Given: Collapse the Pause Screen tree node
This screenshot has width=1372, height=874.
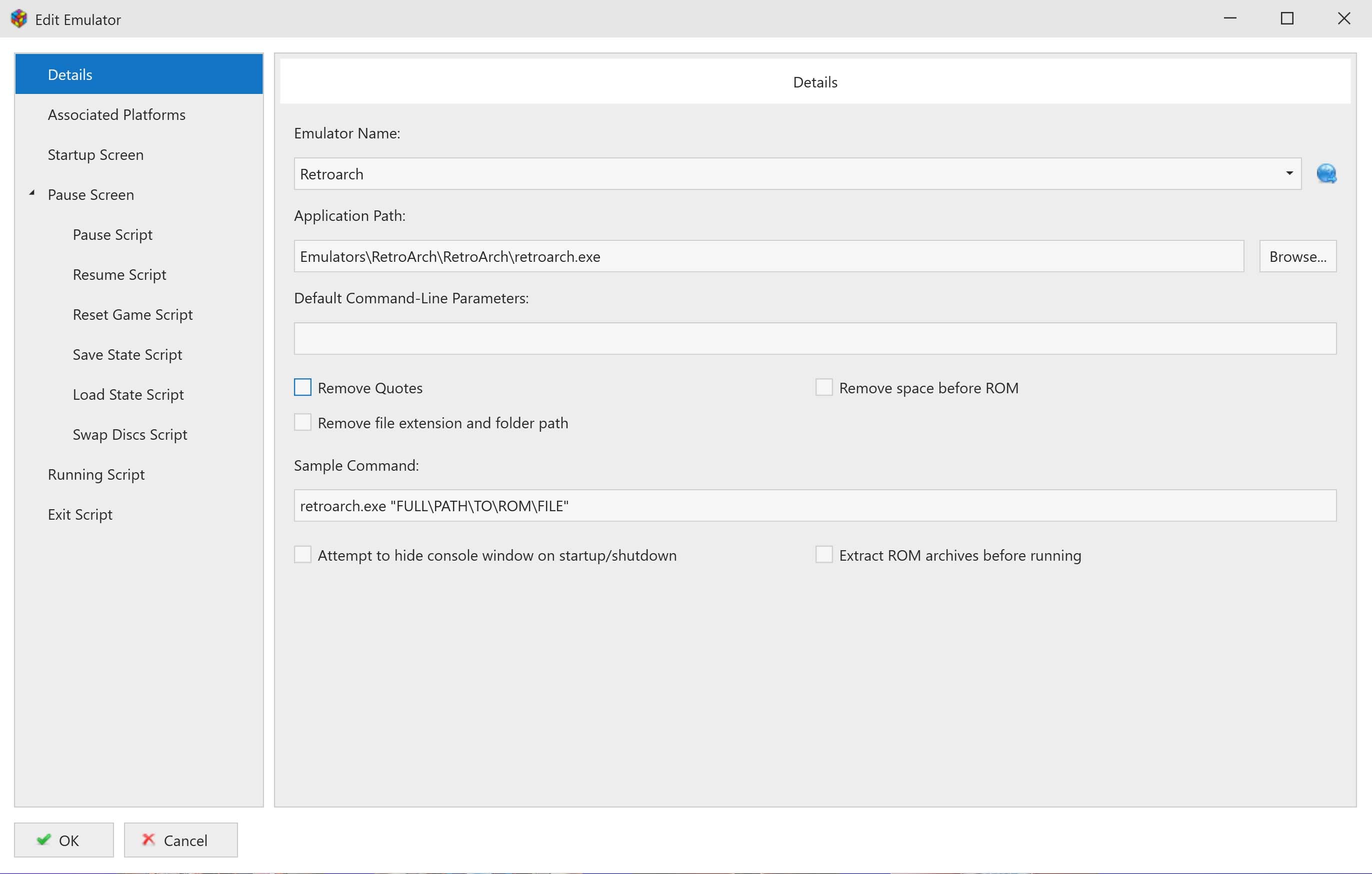Looking at the screenshot, I should click(32, 193).
